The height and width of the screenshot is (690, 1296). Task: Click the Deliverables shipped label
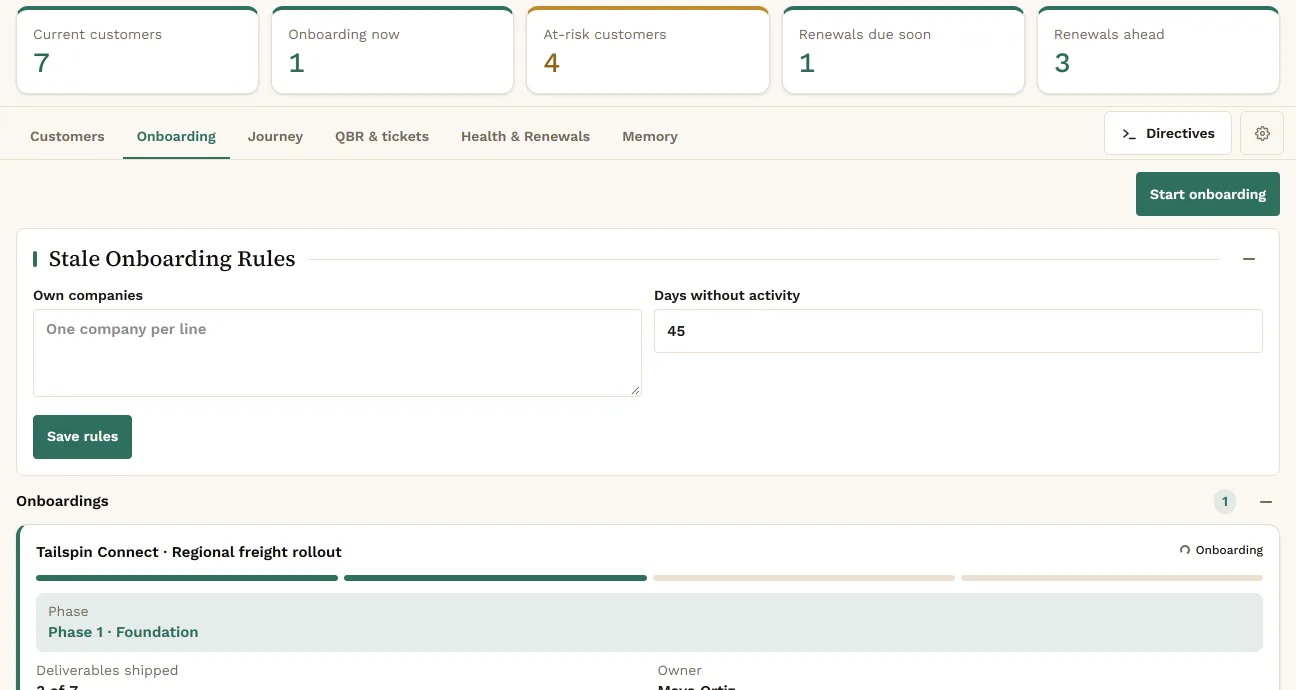107,670
